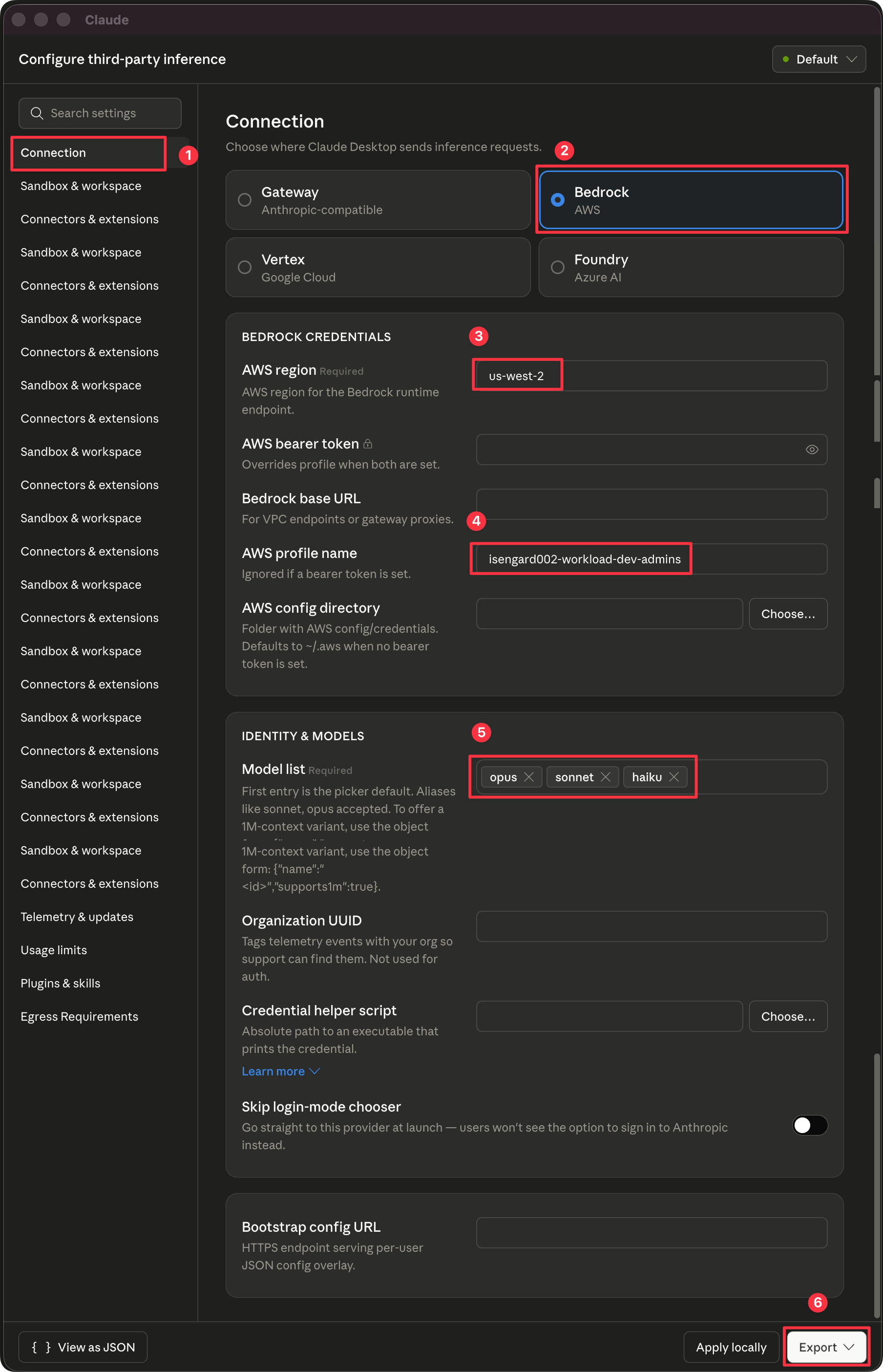Select the Bedrock AWS option

coord(691,200)
